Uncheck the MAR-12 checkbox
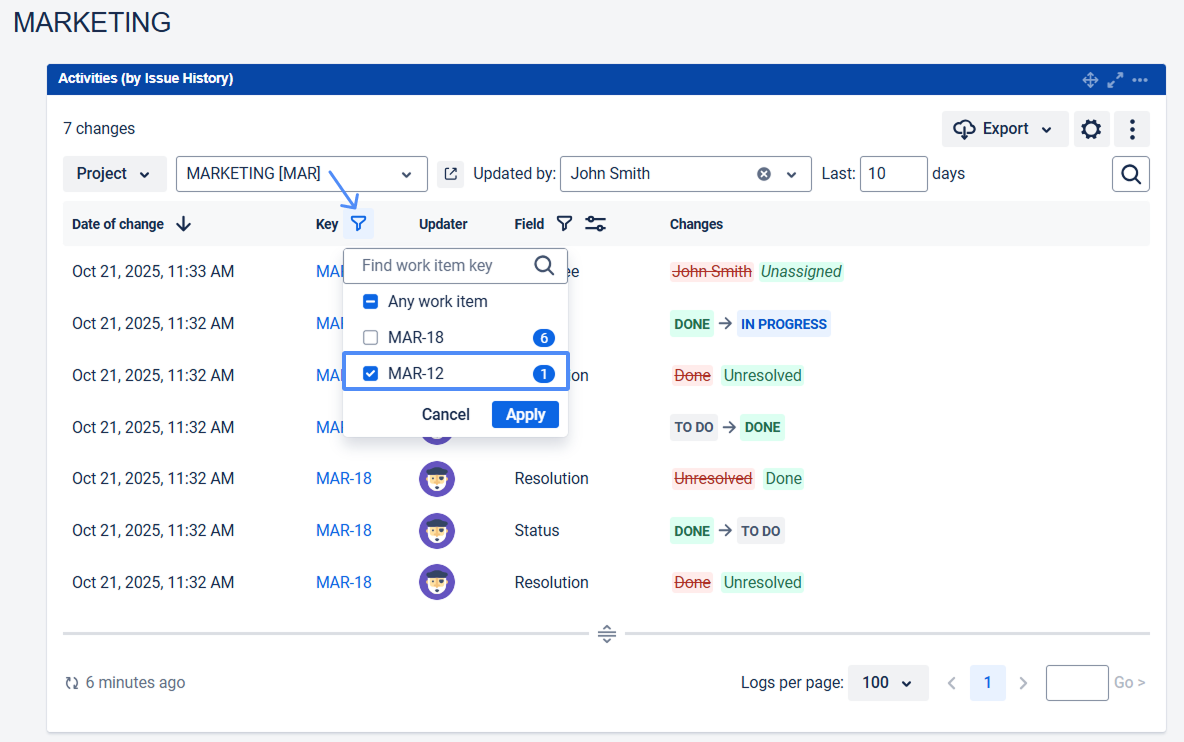 (x=370, y=373)
